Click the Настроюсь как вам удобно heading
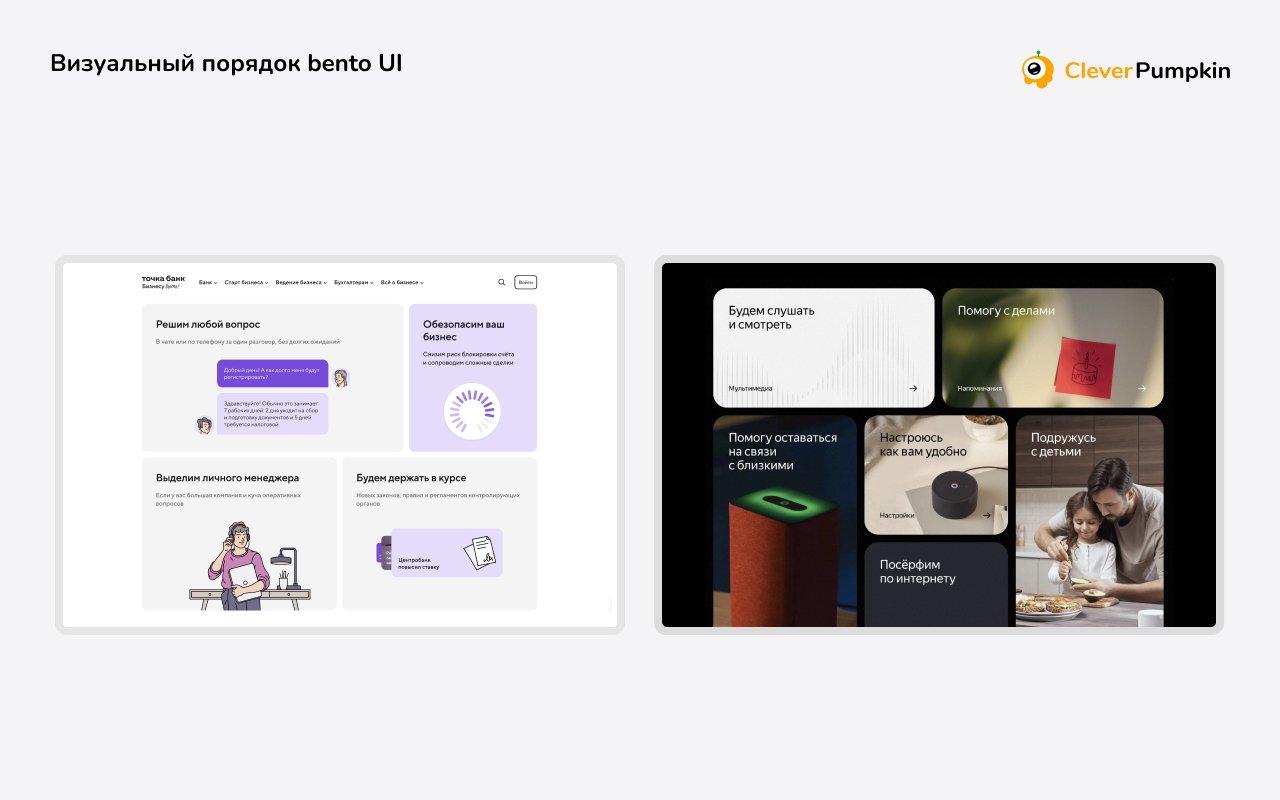The image size is (1280, 800). (923, 445)
